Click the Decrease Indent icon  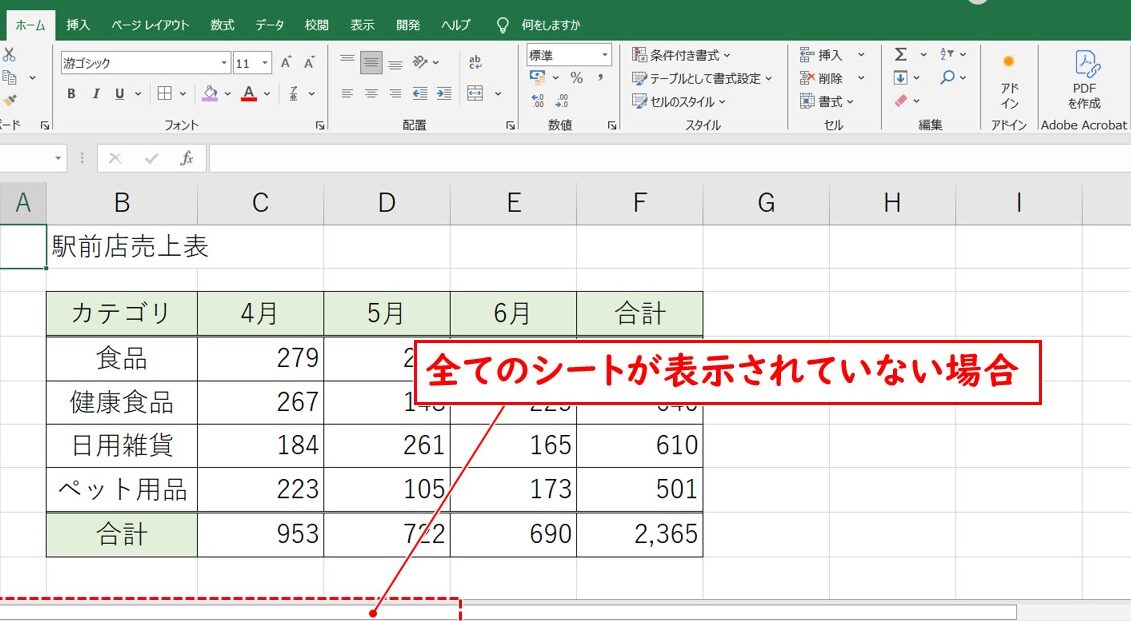point(420,93)
